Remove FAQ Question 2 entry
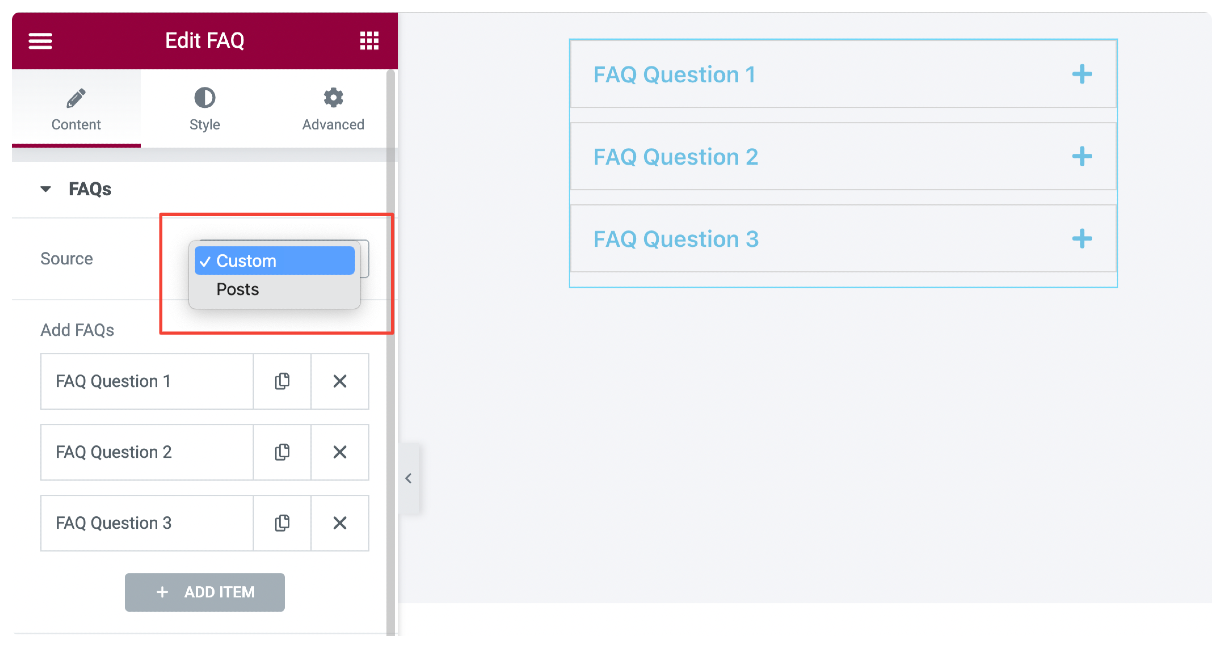This screenshot has height=648, width=1224. coord(339,452)
